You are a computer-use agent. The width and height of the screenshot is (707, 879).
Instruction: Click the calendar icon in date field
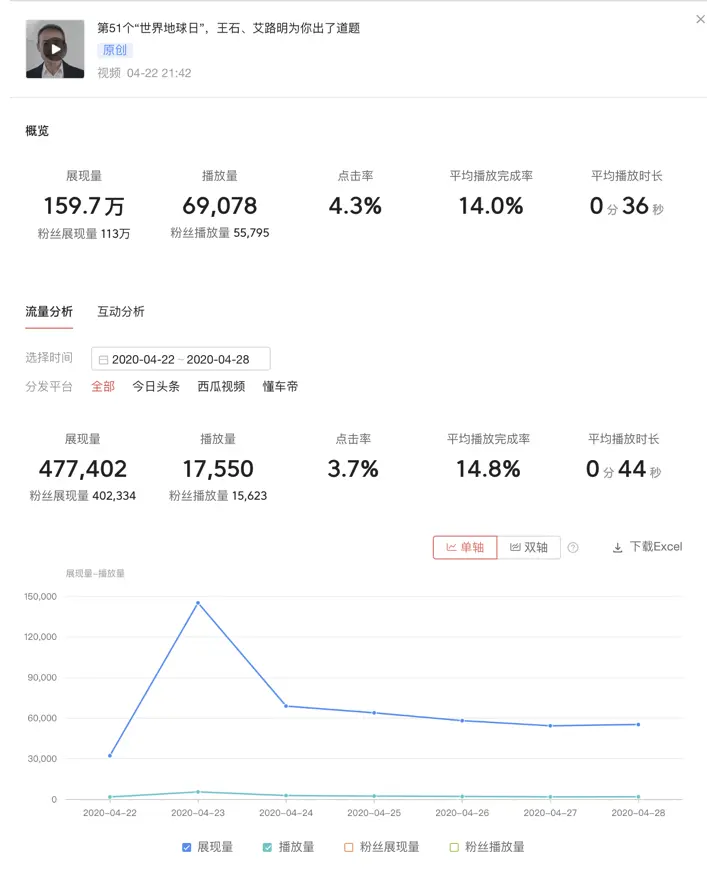click(103, 360)
